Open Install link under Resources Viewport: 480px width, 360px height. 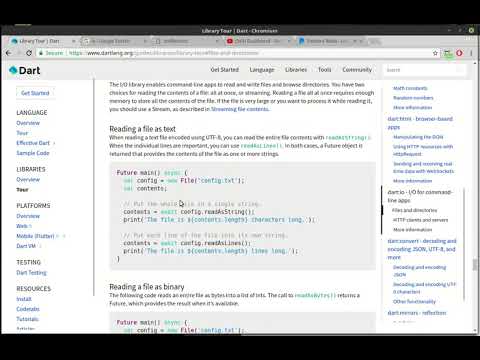tap(24, 299)
